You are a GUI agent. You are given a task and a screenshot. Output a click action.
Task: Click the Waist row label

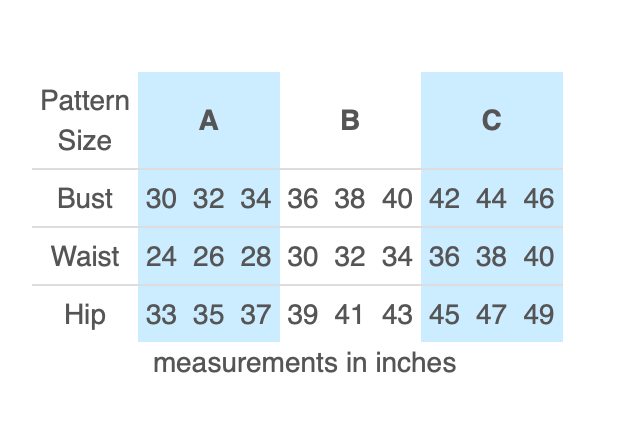click(x=85, y=256)
